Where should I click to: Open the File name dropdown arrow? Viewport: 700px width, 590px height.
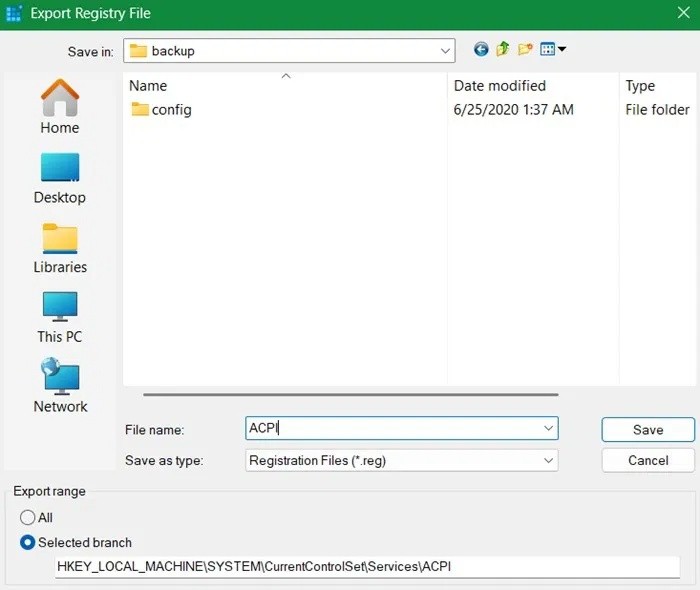click(548, 429)
